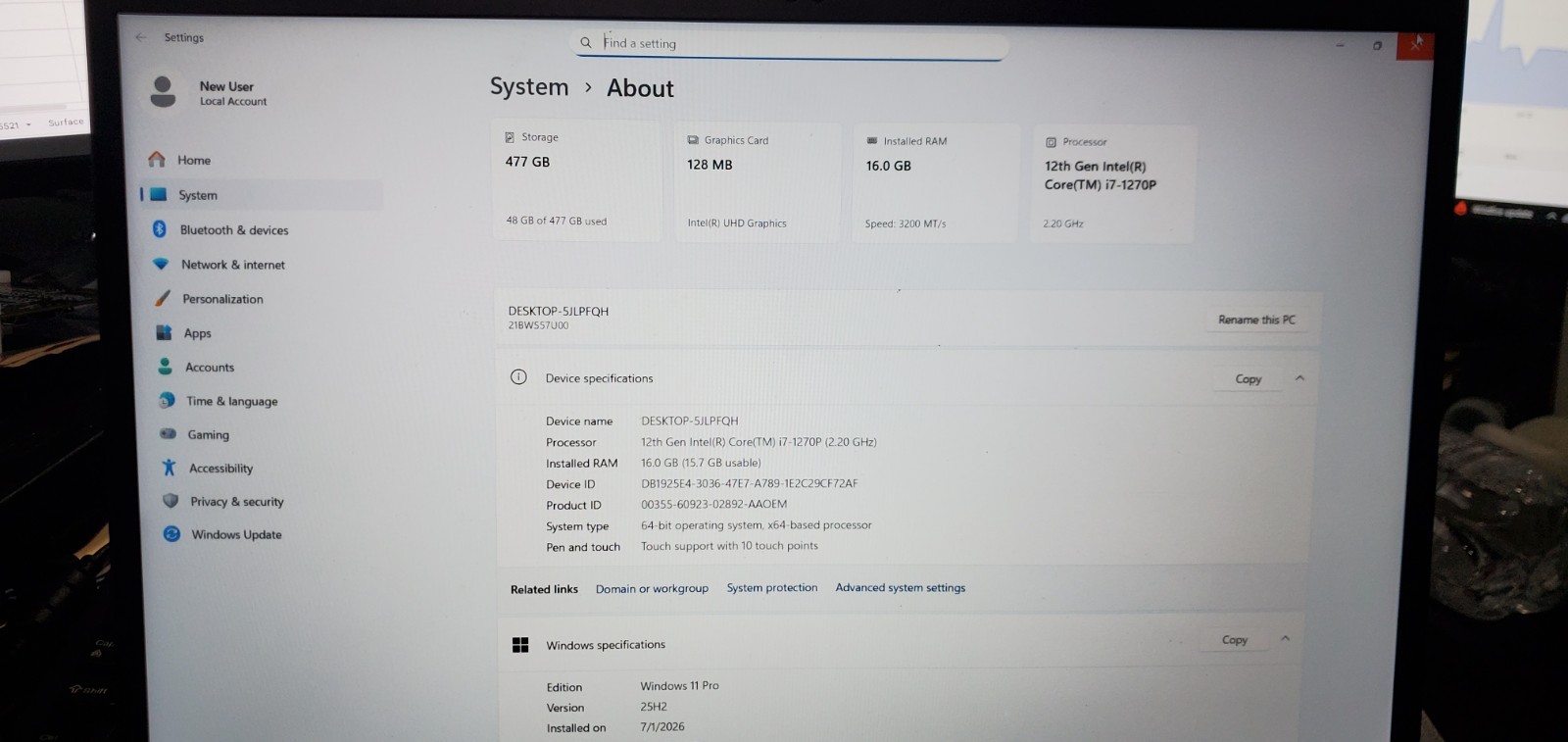
Task: Click the 64-bit operating system text
Action: click(x=756, y=525)
